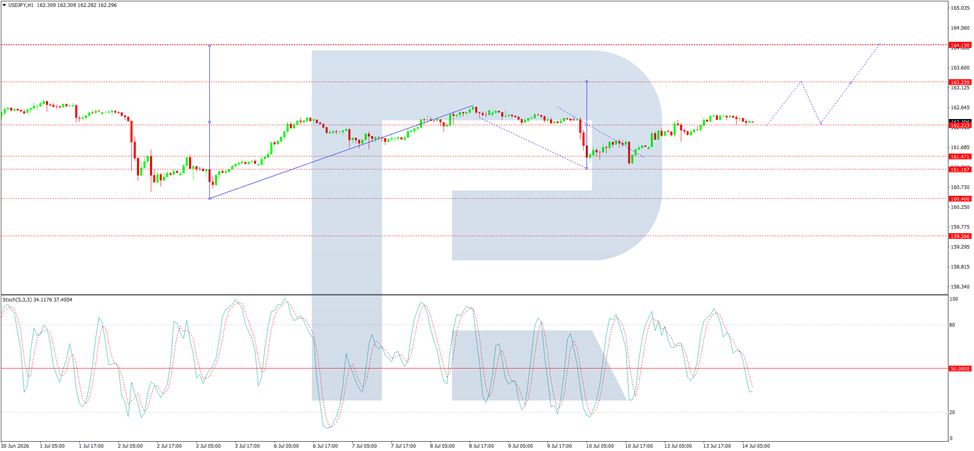Select the red 164.150 price level tag
This screenshot has height=451, width=974.
coord(960,45)
